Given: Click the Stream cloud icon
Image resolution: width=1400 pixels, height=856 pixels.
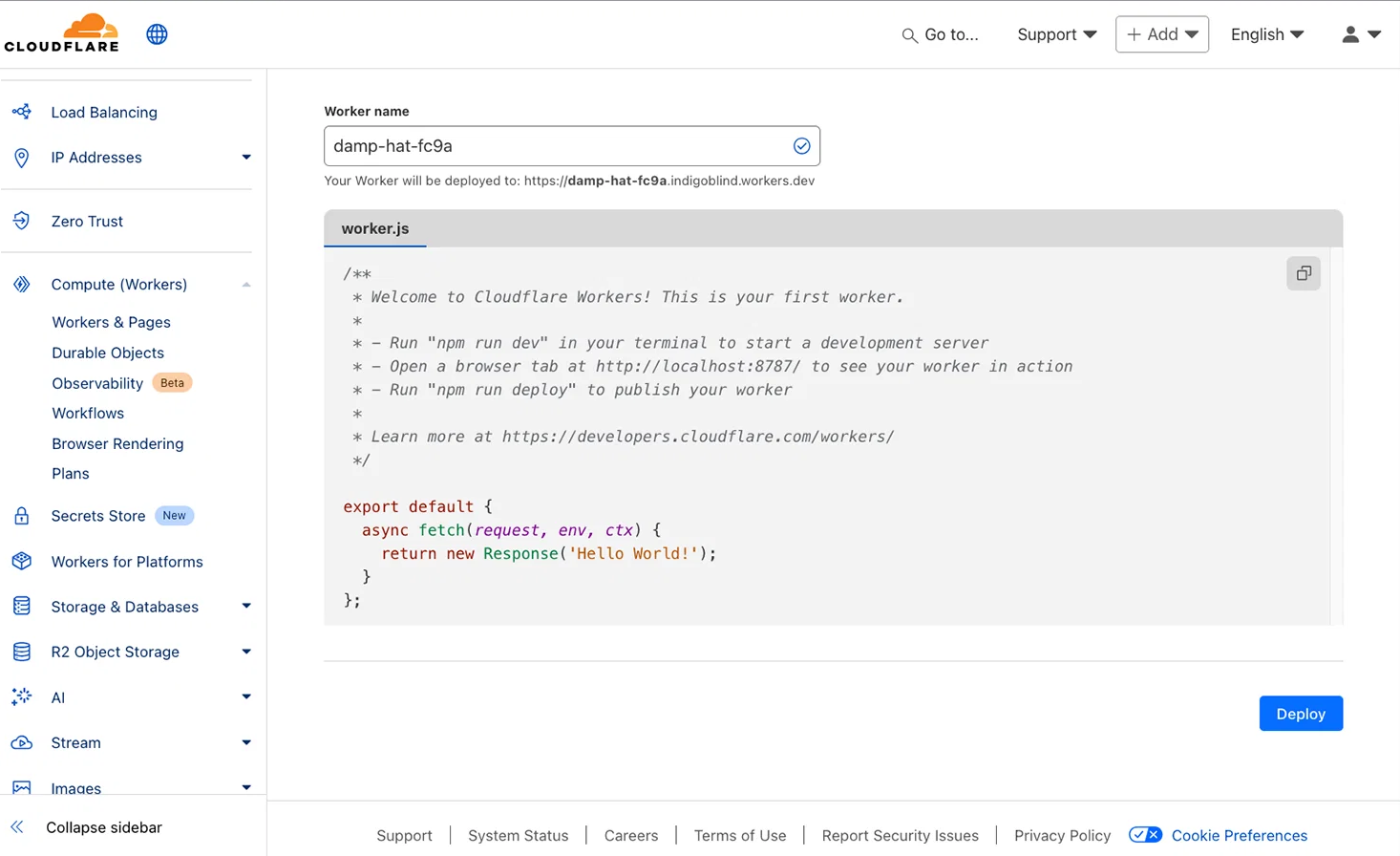Looking at the screenshot, I should [22, 742].
